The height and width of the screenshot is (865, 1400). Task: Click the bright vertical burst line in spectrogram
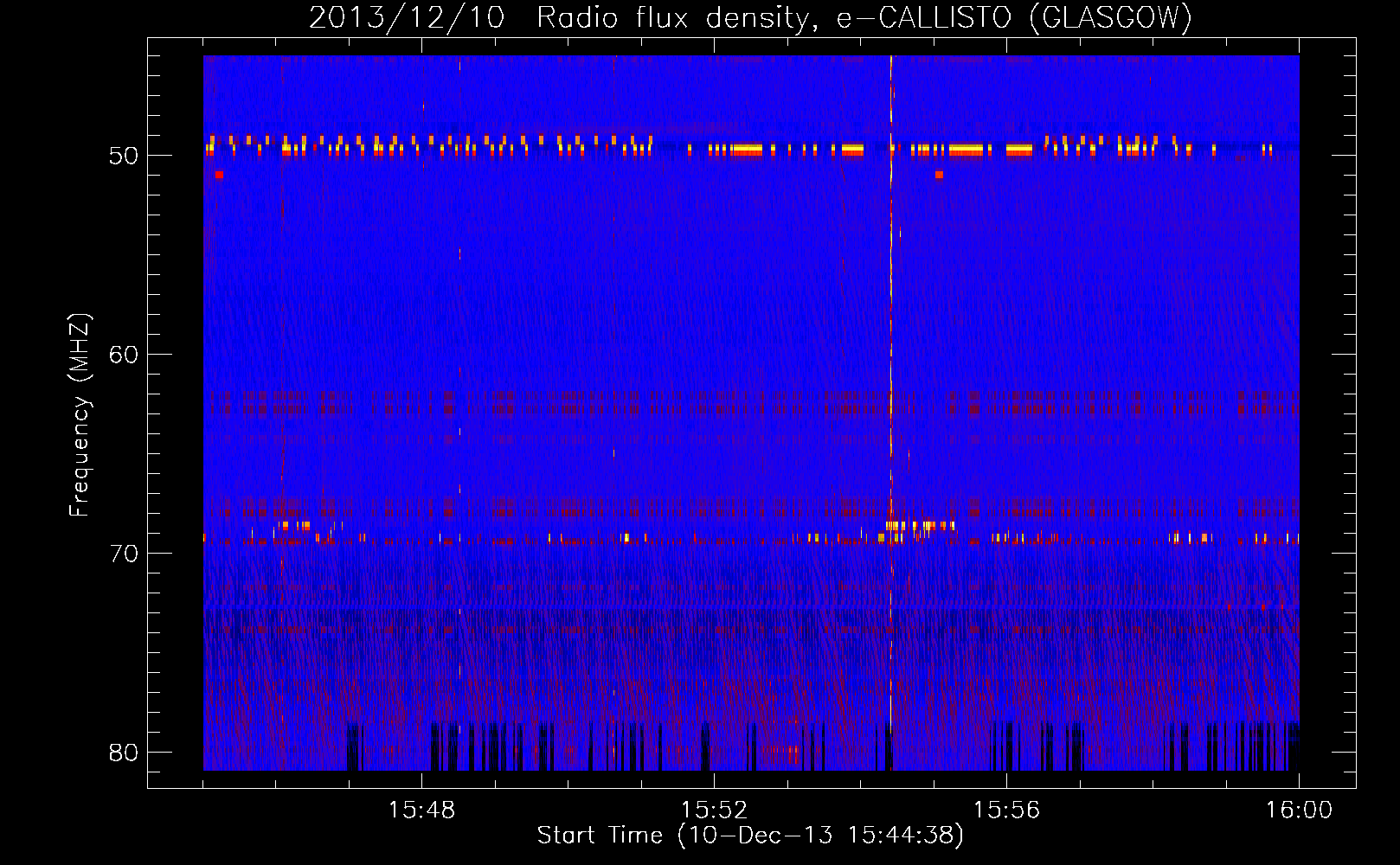coord(891,413)
